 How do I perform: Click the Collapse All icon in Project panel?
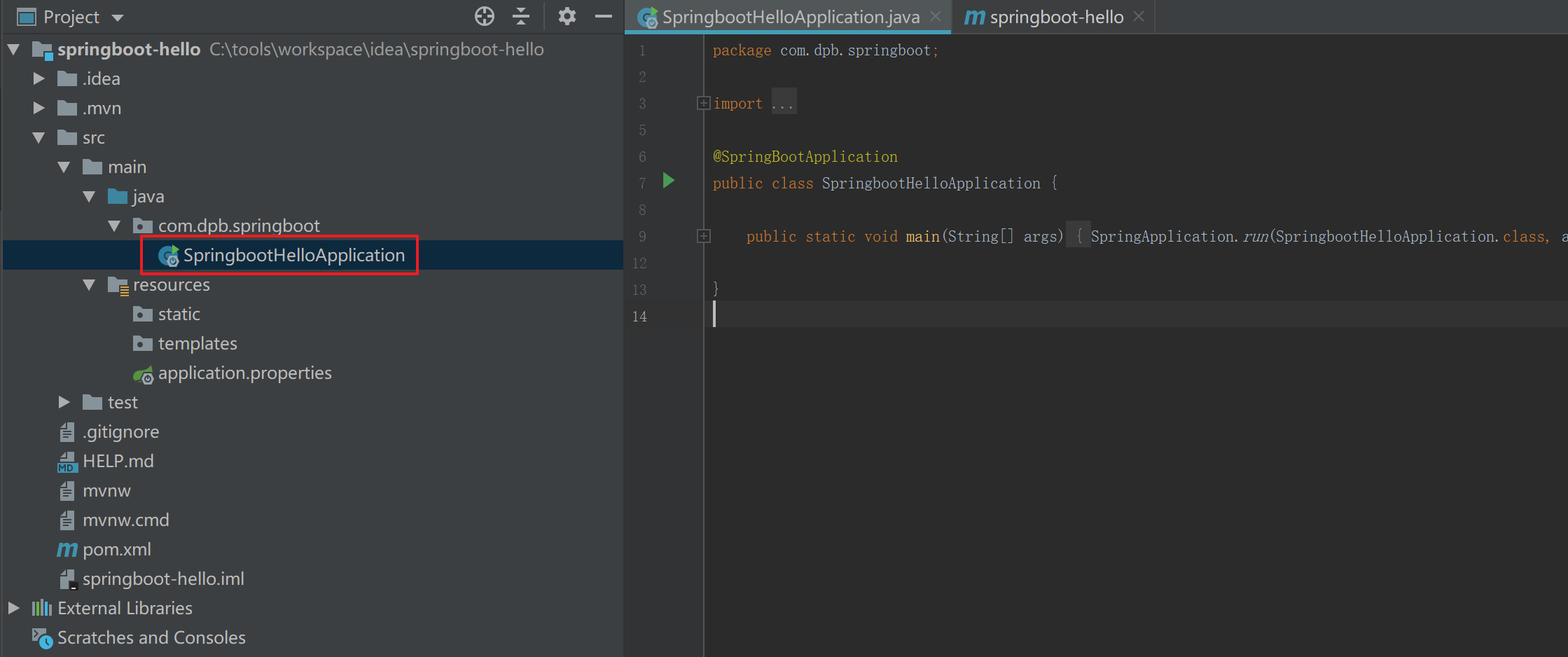pyautogui.click(x=521, y=16)
